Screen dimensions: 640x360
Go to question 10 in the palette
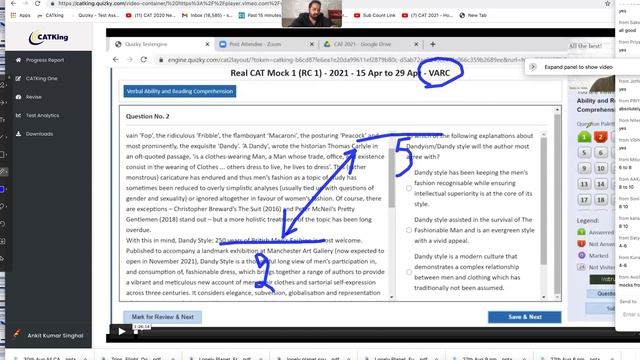tap(600, 168)
